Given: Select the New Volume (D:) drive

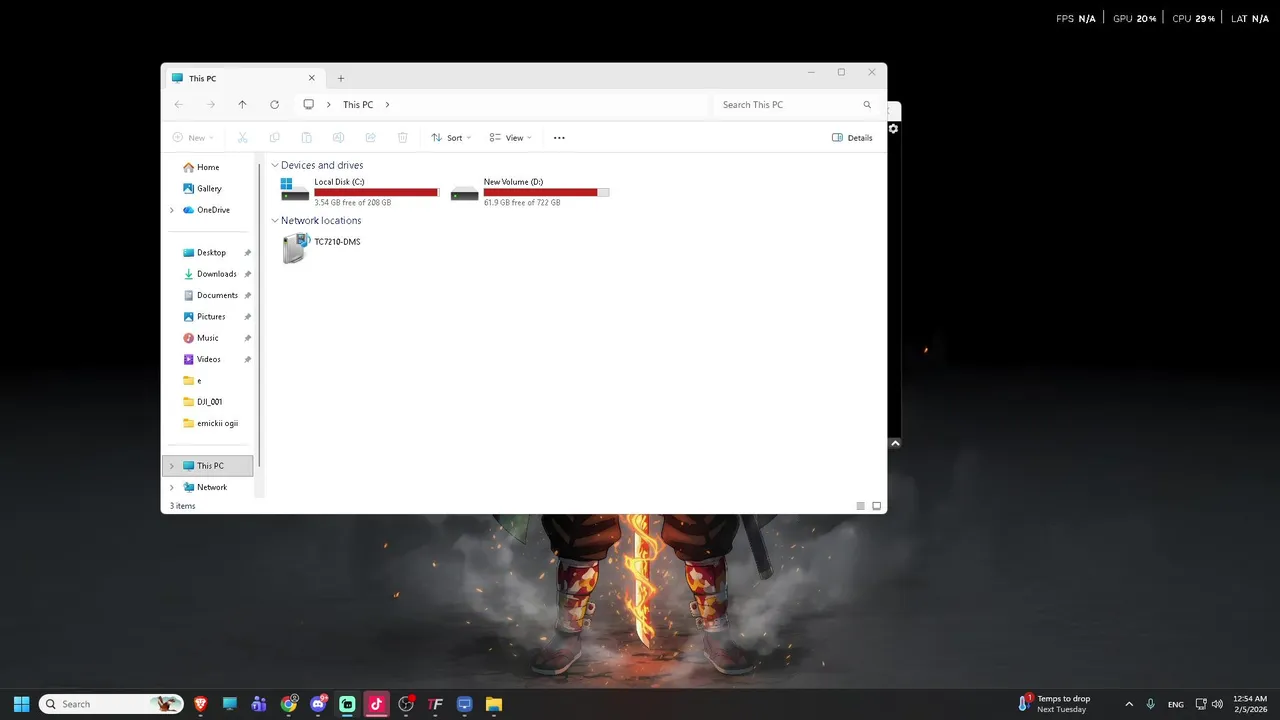Looking at the screenshot, I should 530,191.
